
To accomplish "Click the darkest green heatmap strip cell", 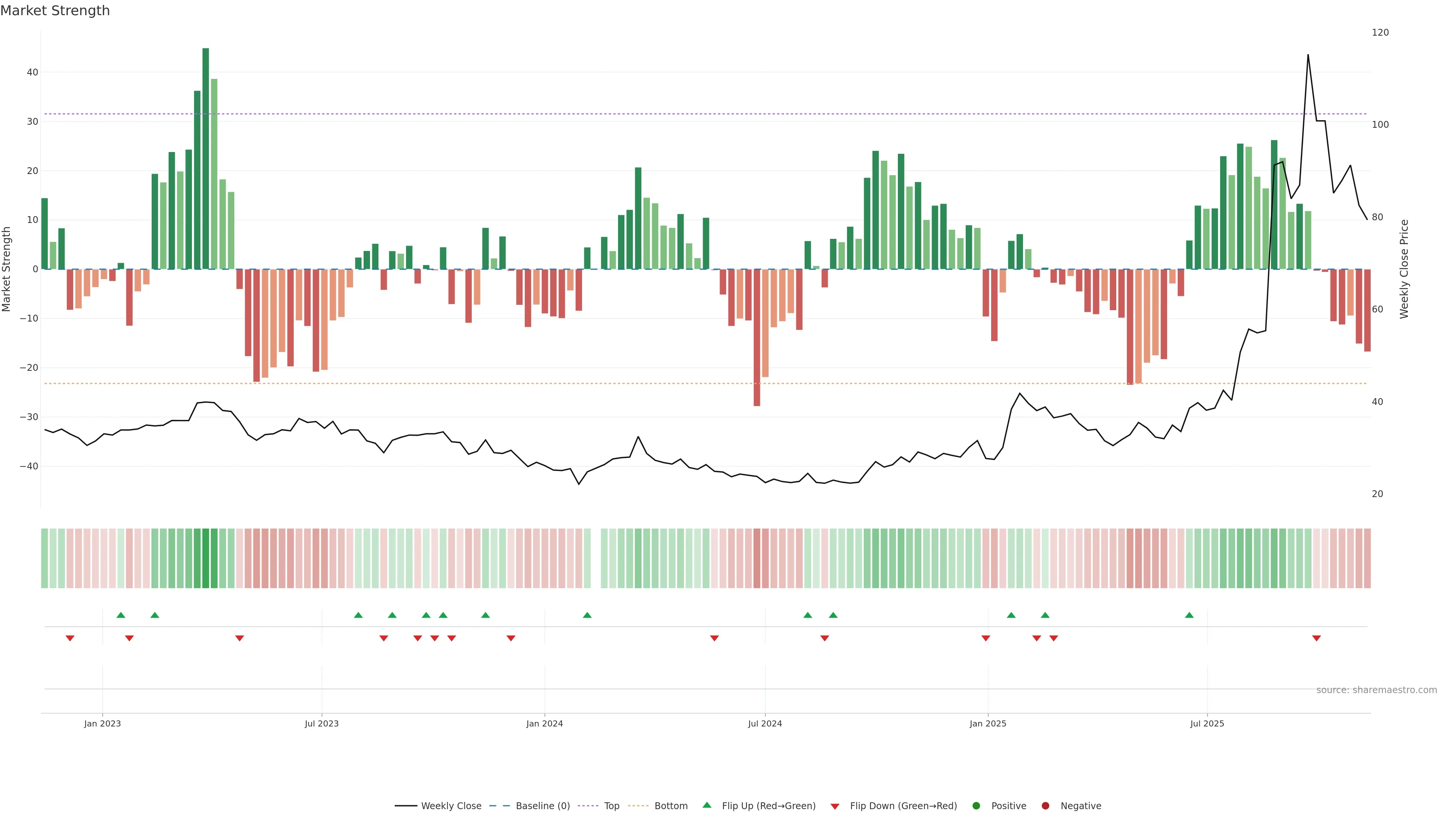I will pos(206,559).
